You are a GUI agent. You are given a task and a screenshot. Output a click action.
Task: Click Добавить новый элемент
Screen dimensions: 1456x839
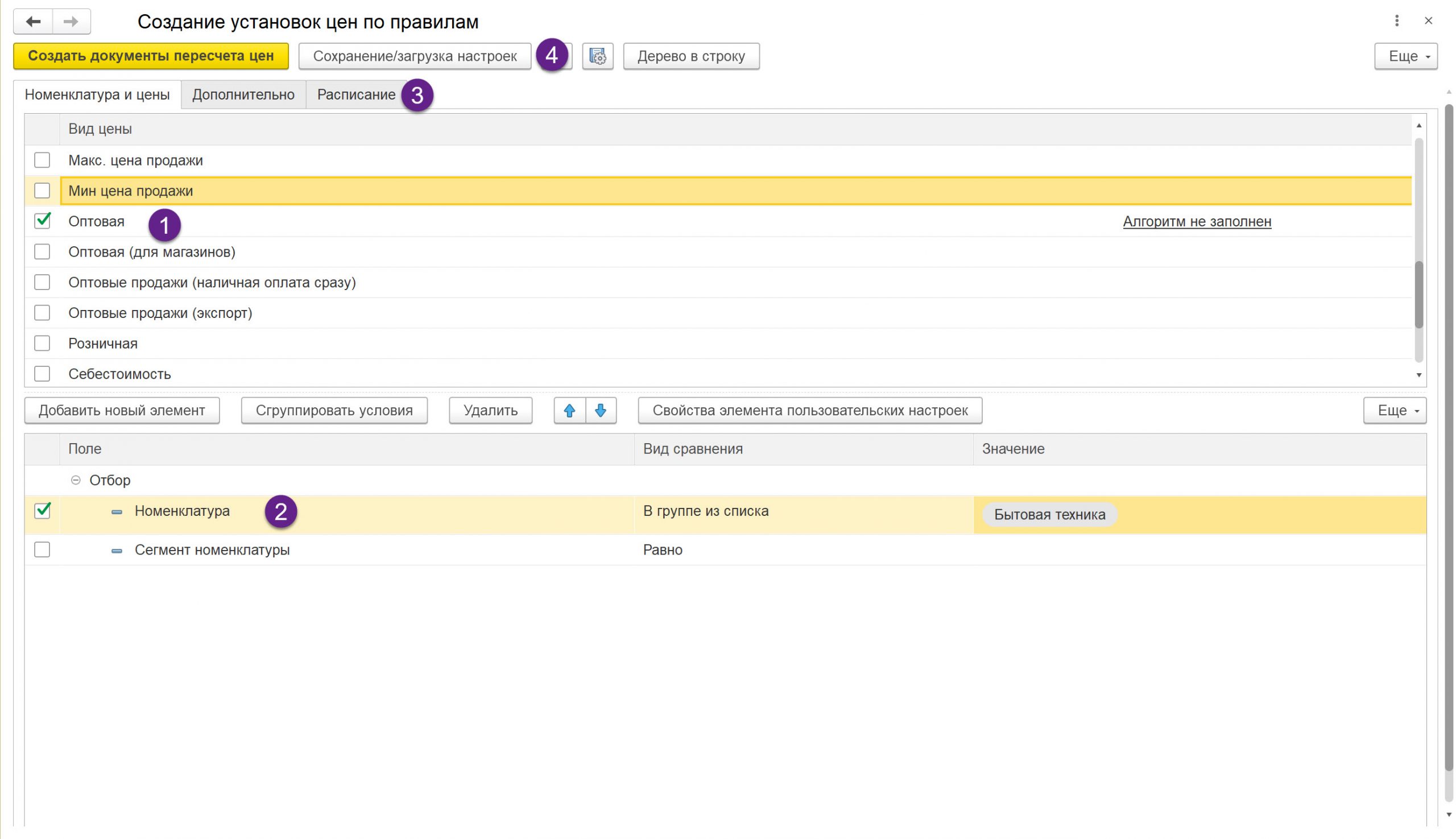tap(122, 410)
